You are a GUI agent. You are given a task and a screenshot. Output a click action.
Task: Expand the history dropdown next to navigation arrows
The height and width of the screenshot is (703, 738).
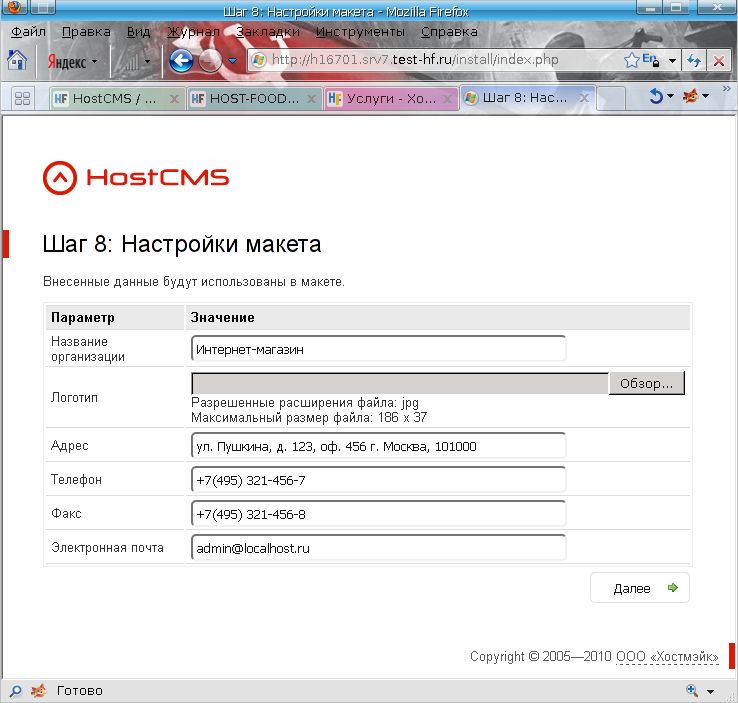click(x=232, y=61)
